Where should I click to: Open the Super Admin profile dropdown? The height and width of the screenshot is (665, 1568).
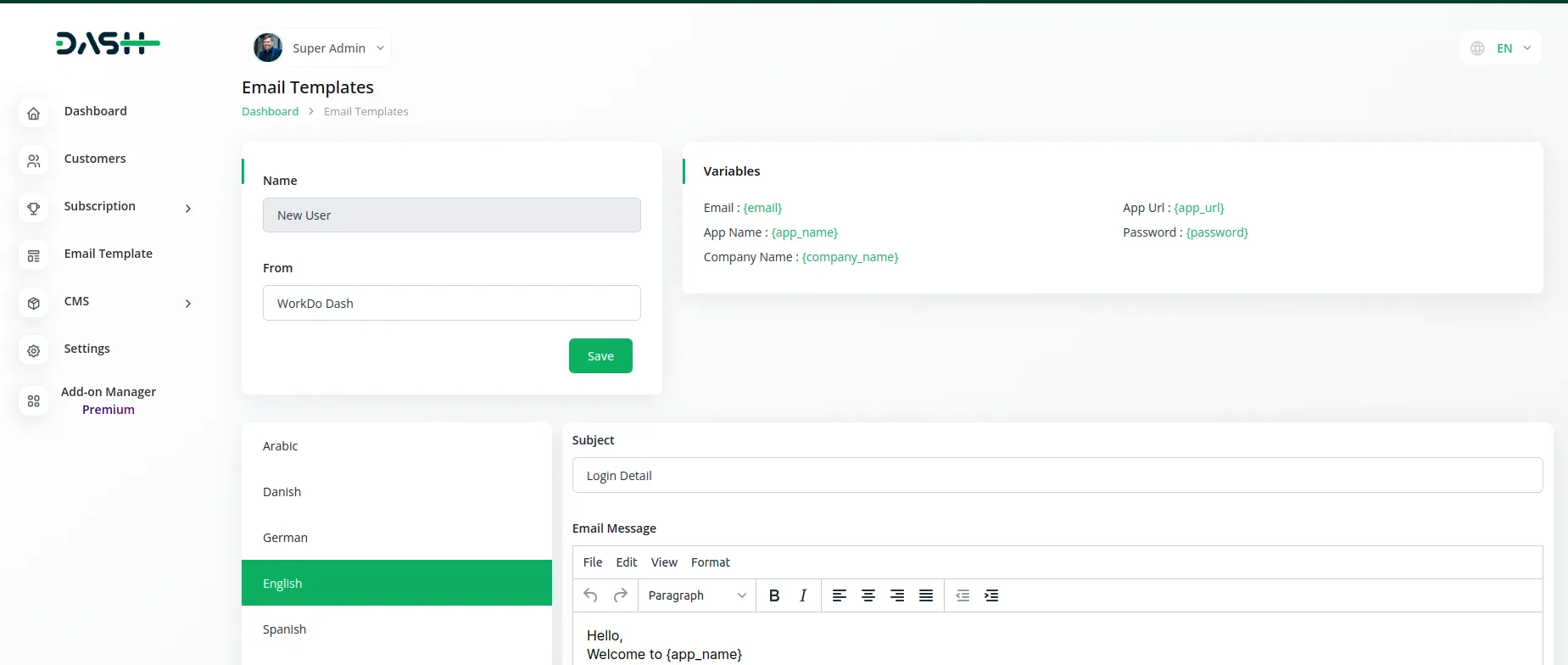(x=321, y=48)
